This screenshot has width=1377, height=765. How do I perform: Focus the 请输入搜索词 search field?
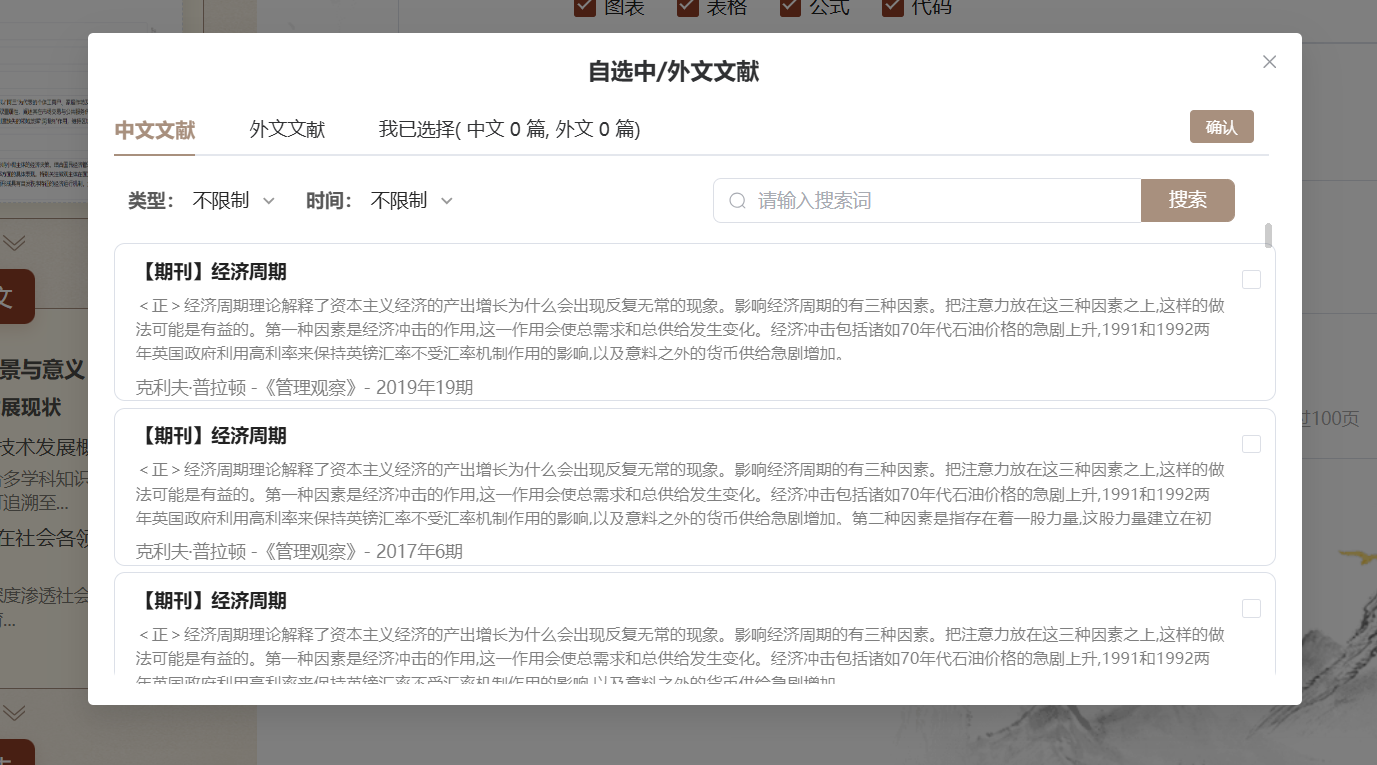[x=927, y=201]
